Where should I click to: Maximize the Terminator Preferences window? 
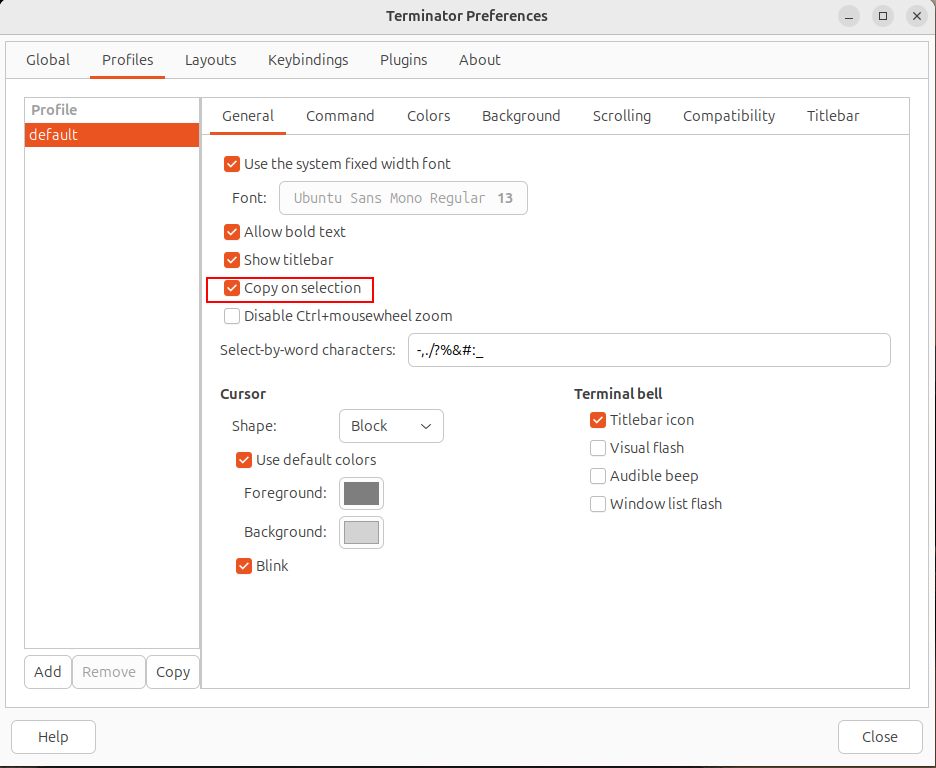883,16
